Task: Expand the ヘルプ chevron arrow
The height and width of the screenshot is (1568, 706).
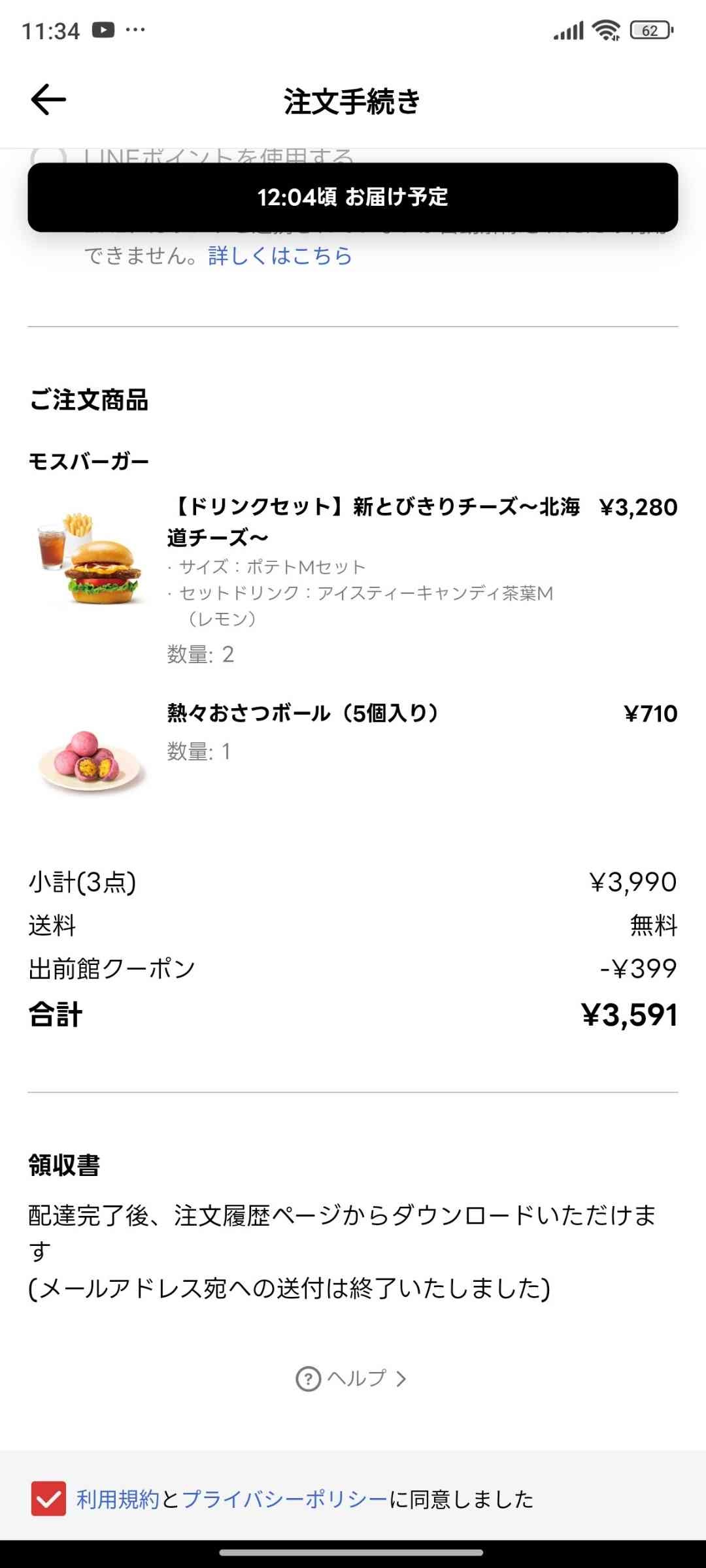Action: 401,1379
